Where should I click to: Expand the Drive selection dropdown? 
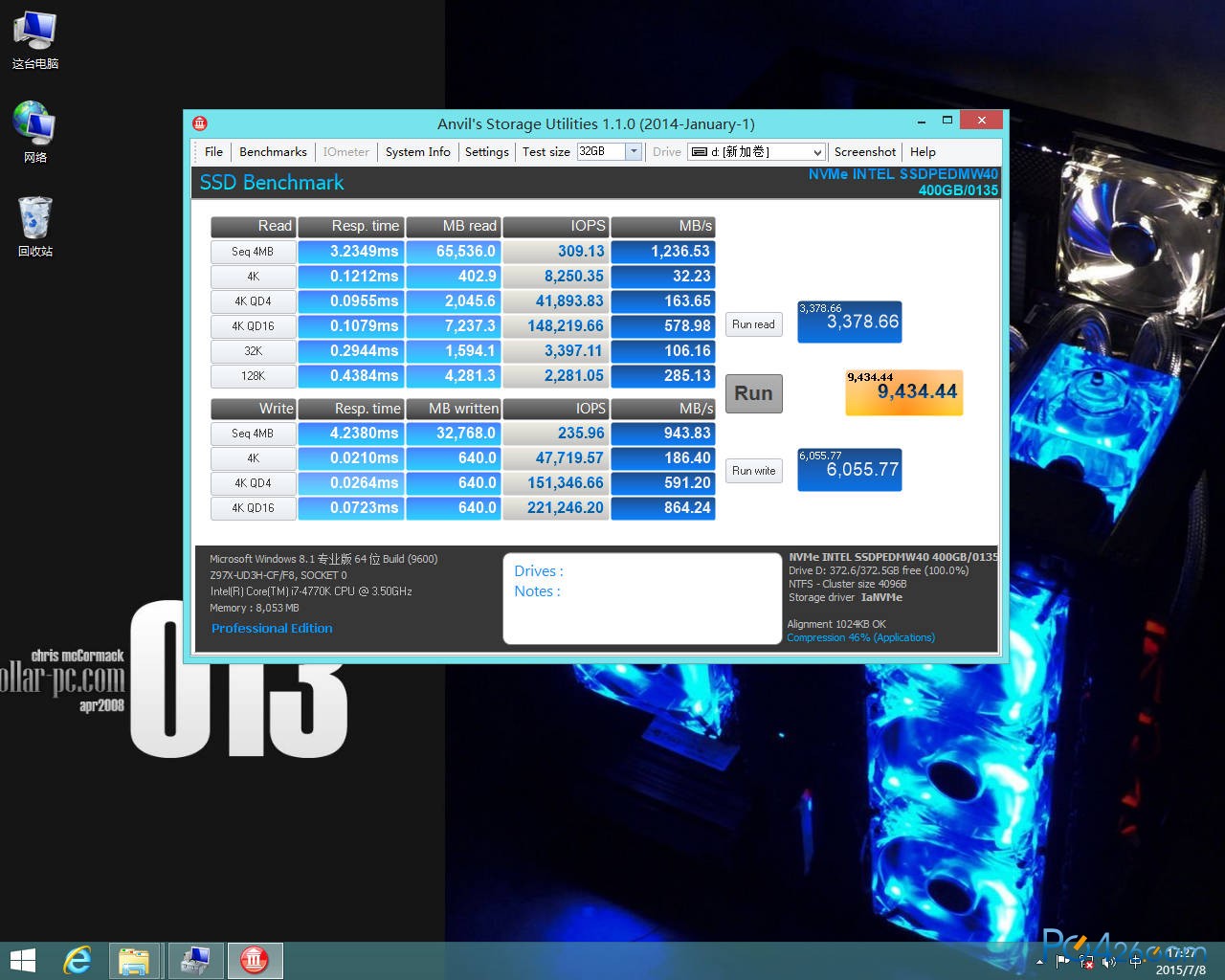coord(816,152)
